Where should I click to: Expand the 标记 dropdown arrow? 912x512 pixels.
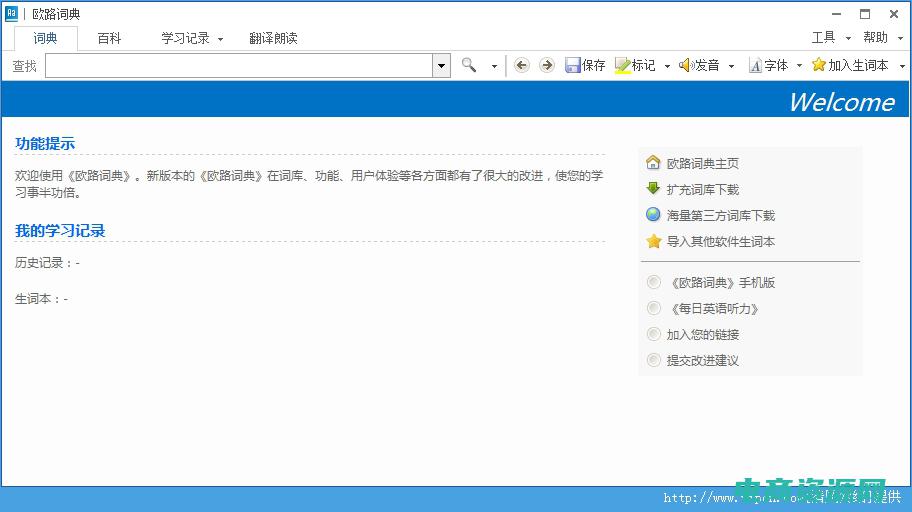(667, 66)
